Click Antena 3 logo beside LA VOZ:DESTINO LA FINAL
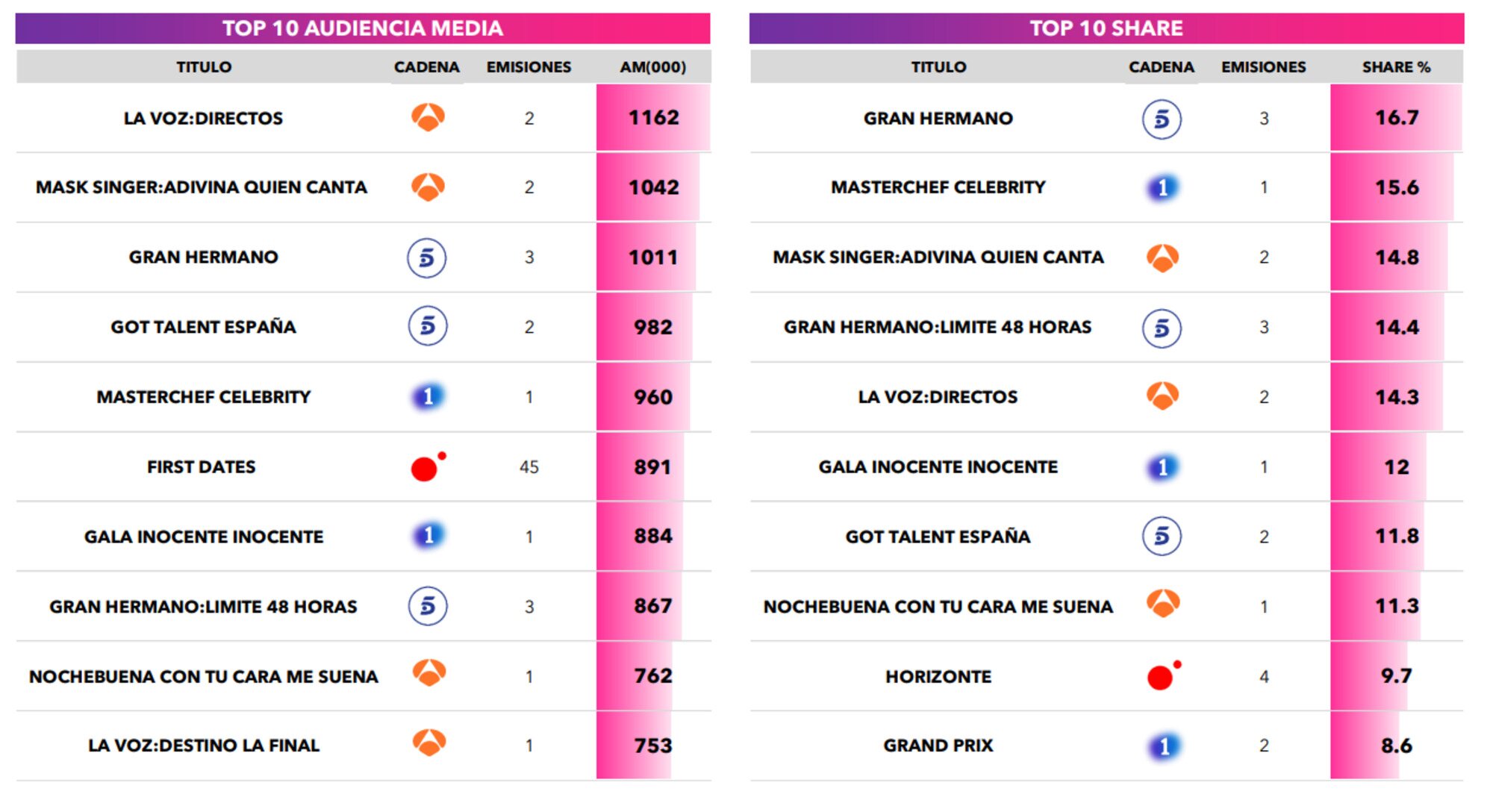1493x812 pixels. (x=428, y=743)
